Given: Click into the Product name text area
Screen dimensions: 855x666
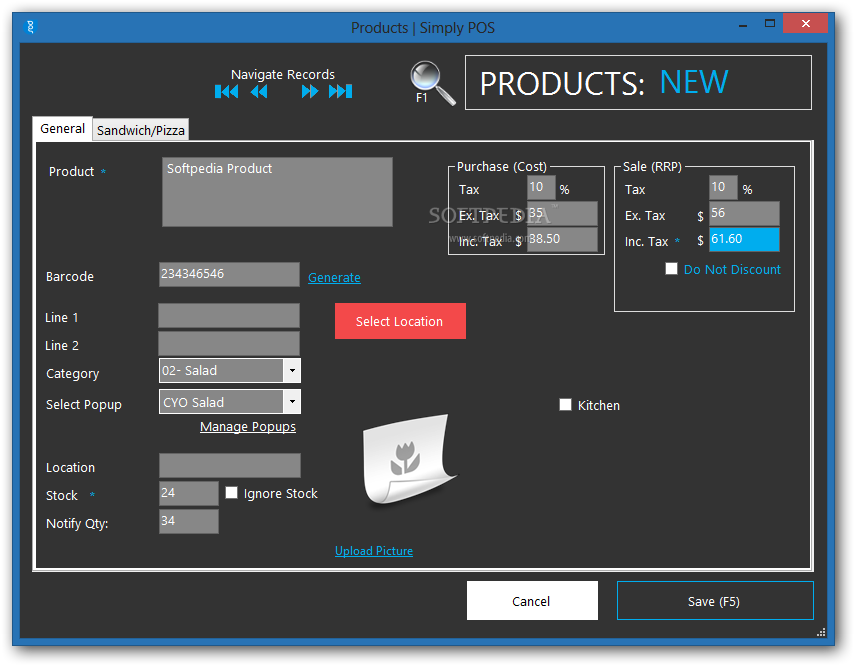Looking at the screenshot, I should [278, 192].
